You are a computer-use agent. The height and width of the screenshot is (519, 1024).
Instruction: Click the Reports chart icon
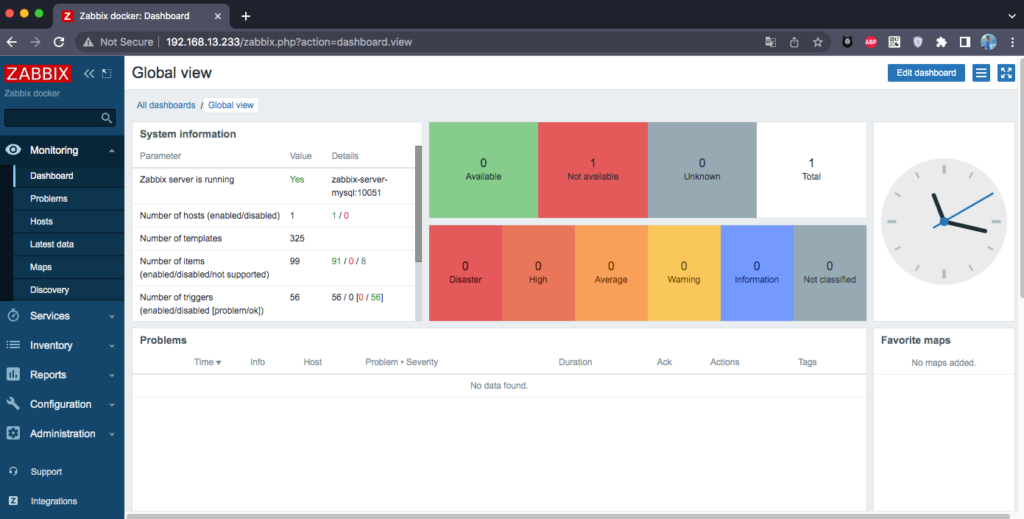(x=13, y=375)
